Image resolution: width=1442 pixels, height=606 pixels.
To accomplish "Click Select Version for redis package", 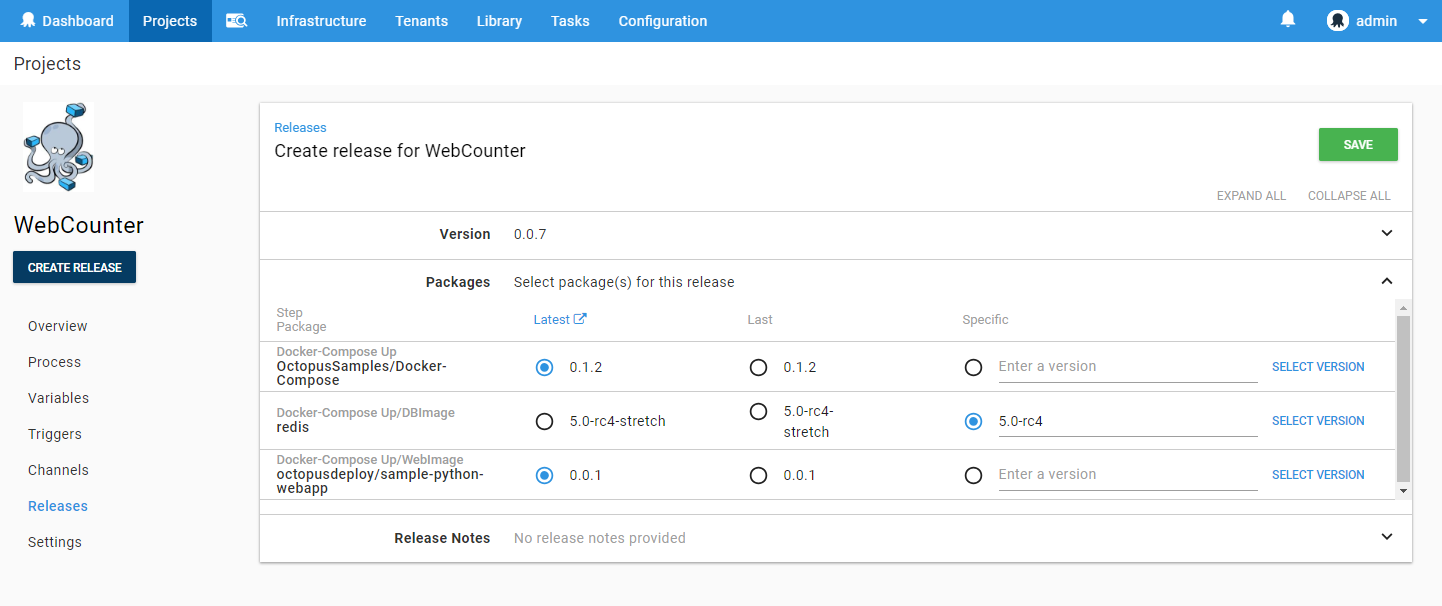I will pyautogui.click(x=1317, y=421).
